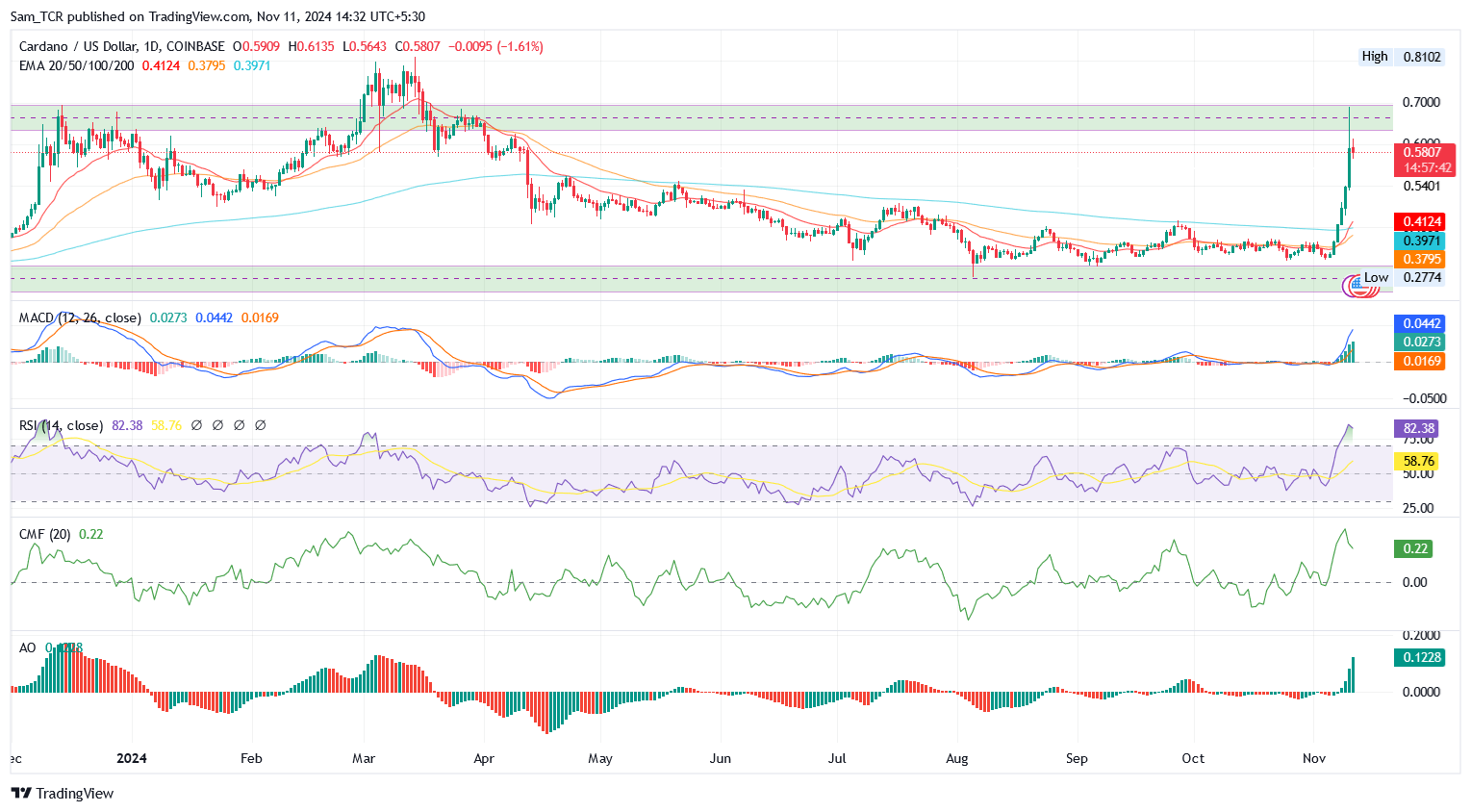Screen dimensions: 1471x812
Task: Click the CMF (20) indicator label
Action: pos(44,534)
